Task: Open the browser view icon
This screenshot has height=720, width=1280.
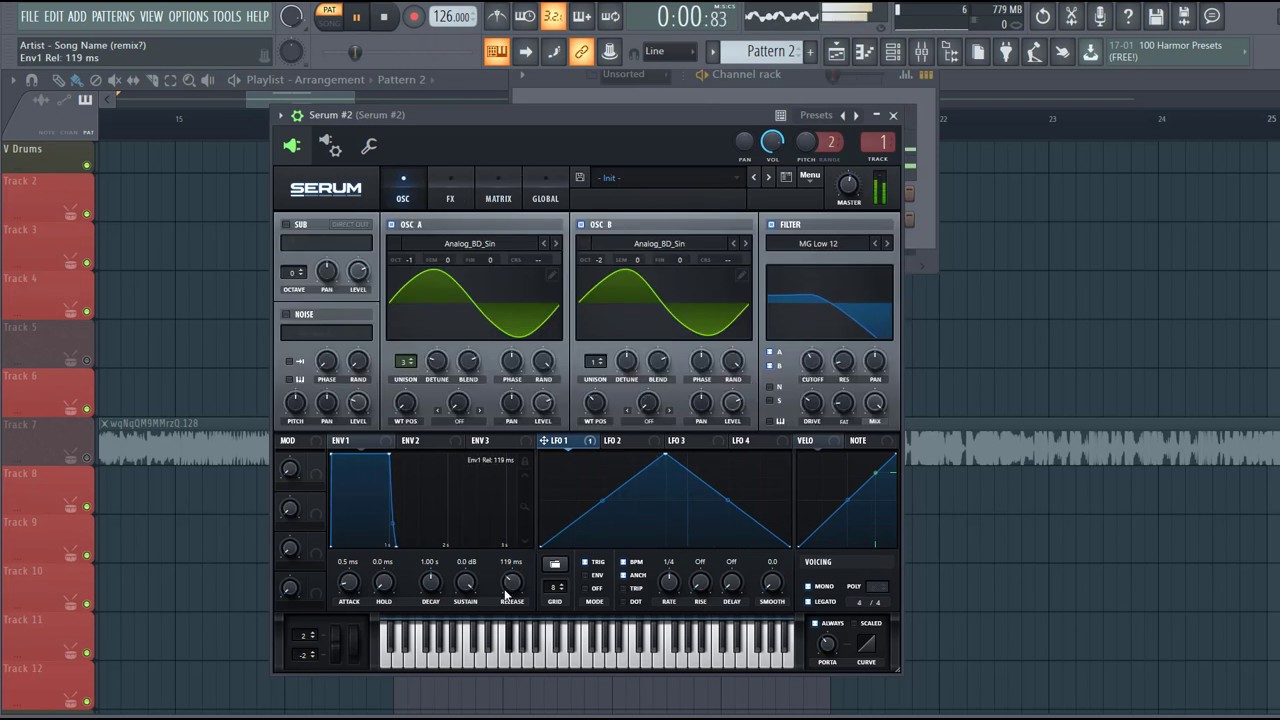Action: coord(950,52)
